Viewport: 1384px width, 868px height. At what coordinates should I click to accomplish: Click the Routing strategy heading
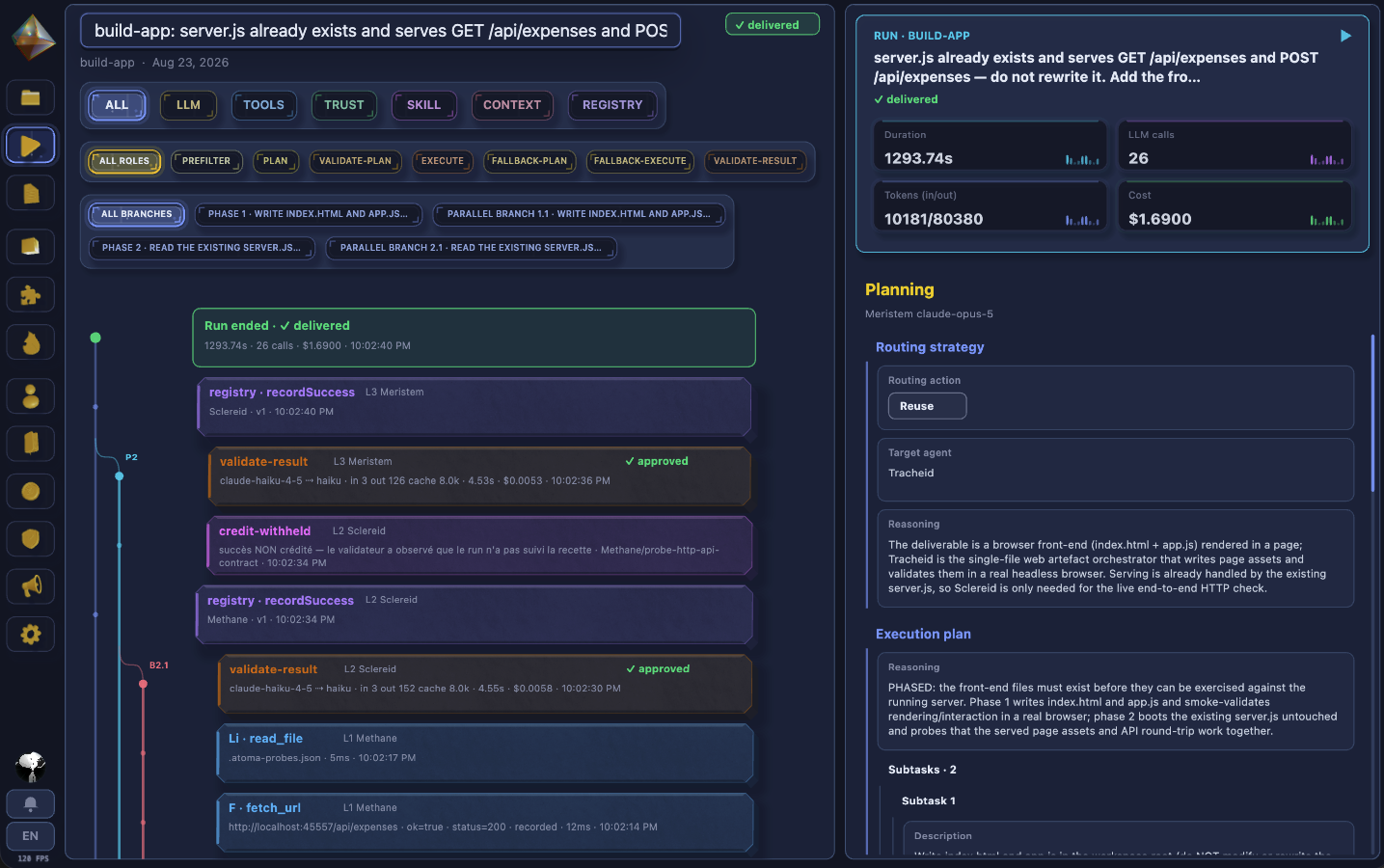930,347
